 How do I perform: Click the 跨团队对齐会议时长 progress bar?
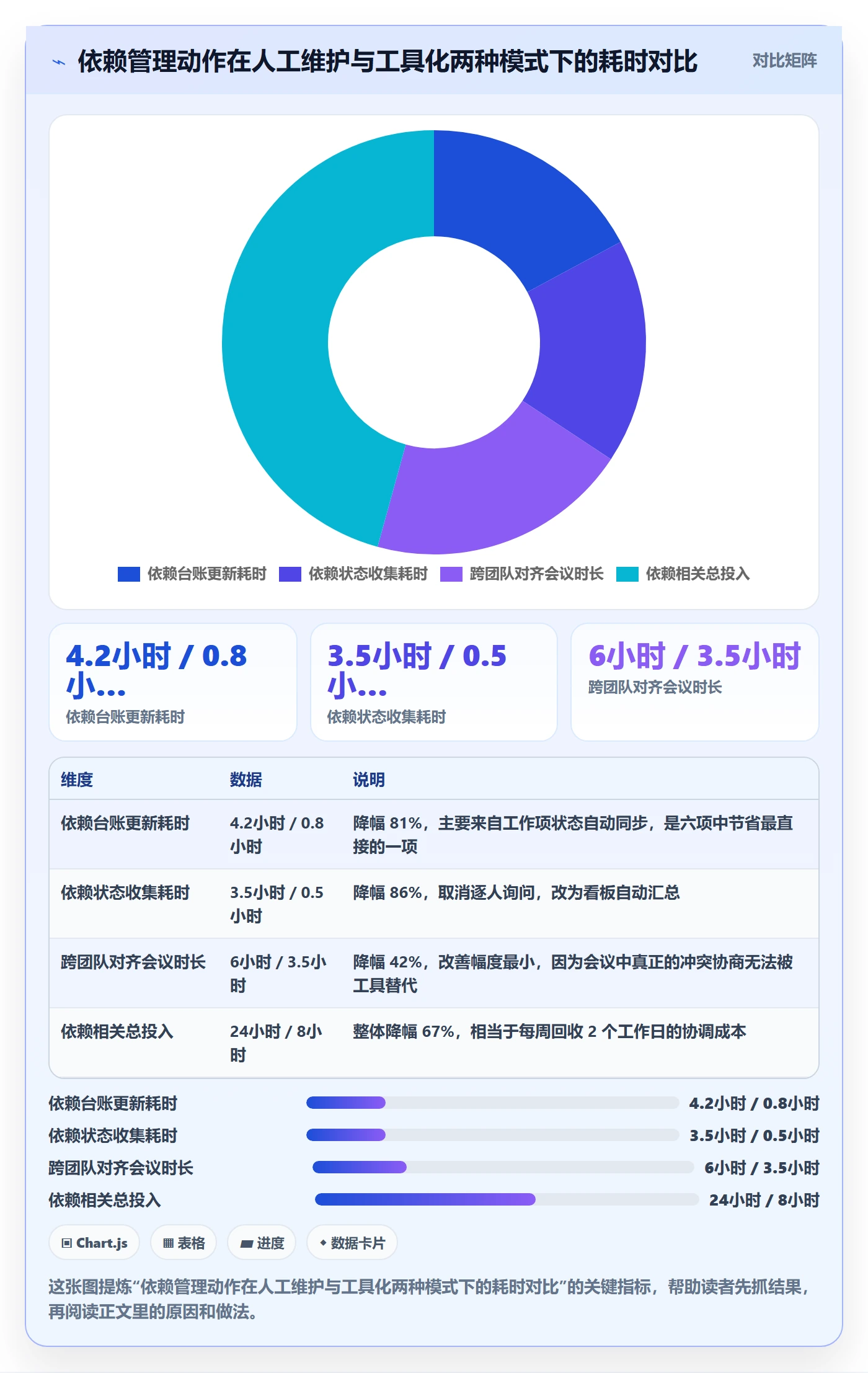(503, 1167)
